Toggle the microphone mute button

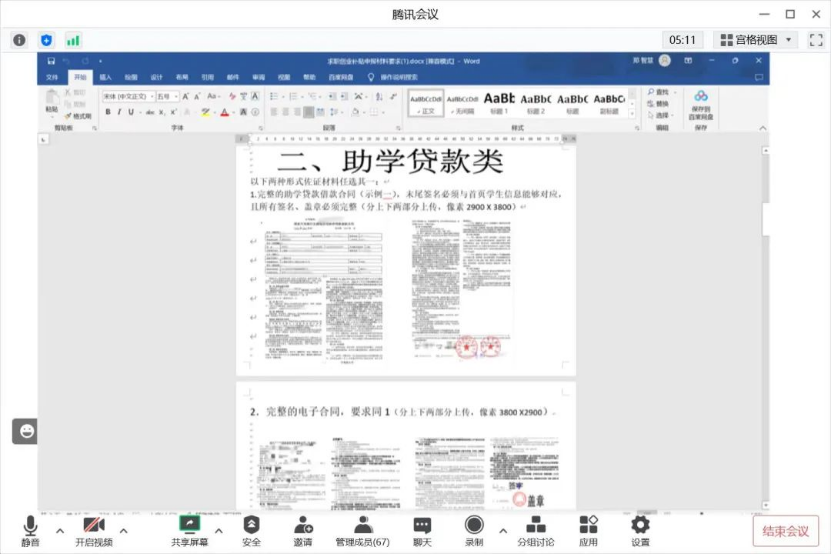pyautogui.click(x=30, y=530)
